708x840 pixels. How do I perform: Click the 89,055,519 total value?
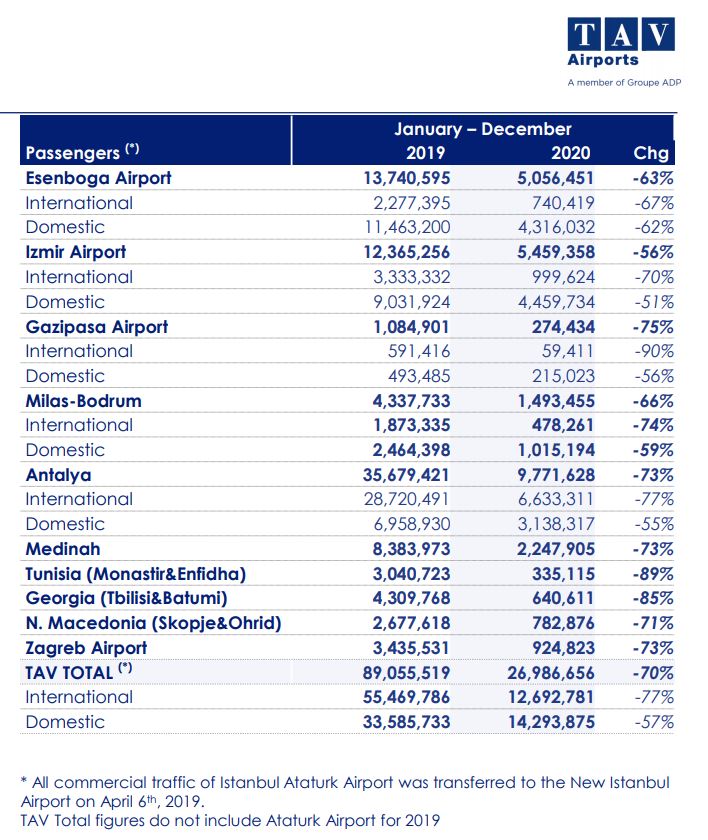click(406, 673)
